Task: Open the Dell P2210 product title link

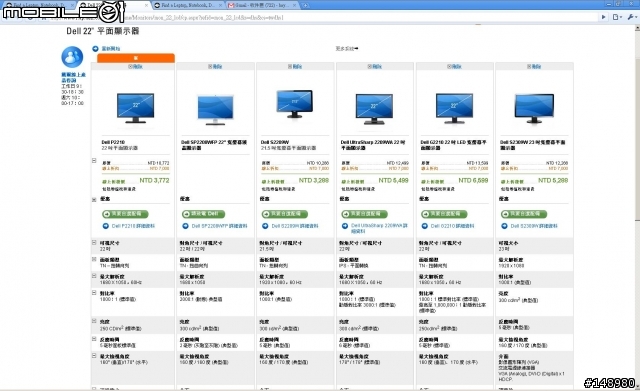Action: 113,142
